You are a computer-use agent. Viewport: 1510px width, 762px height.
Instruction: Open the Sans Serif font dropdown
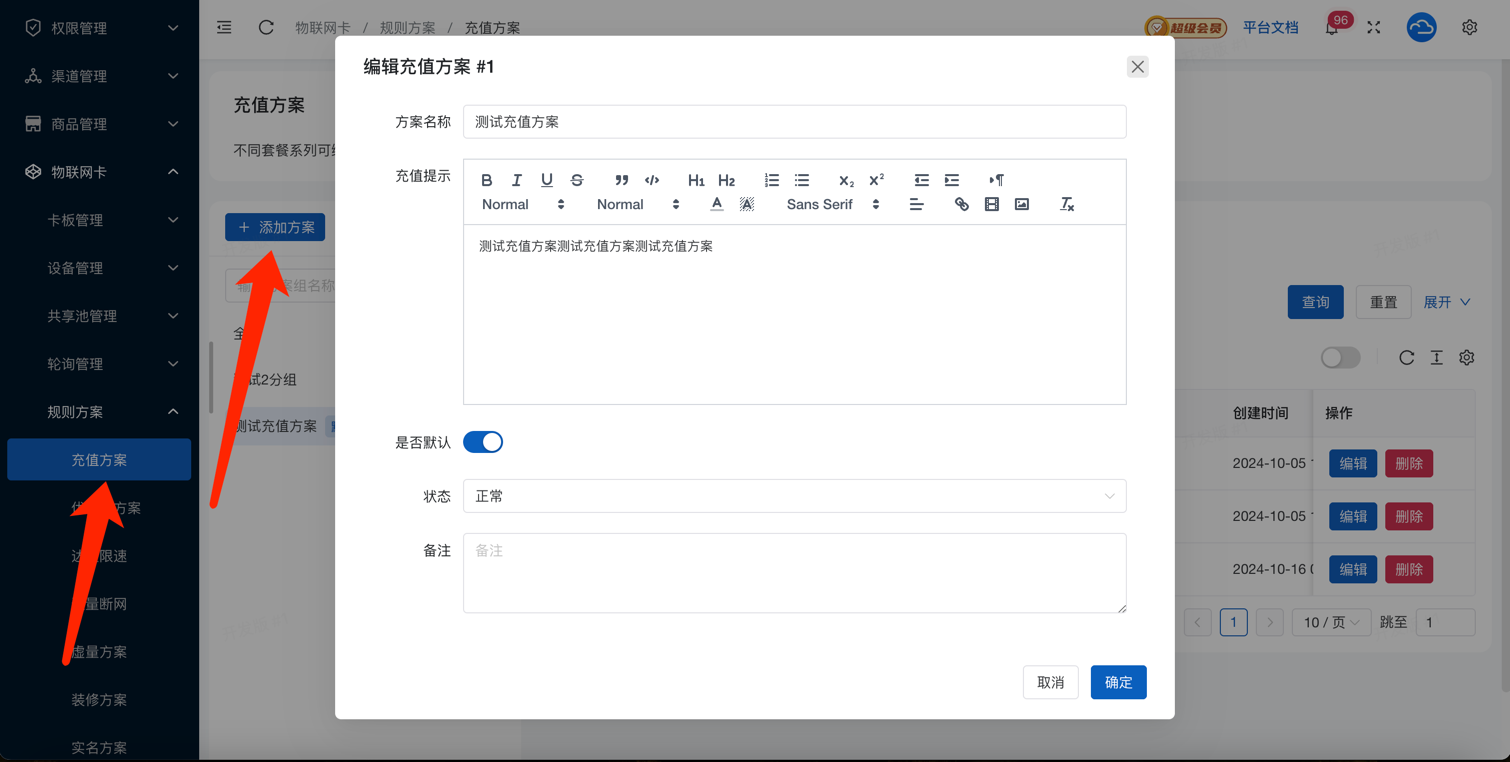point(832,204)
